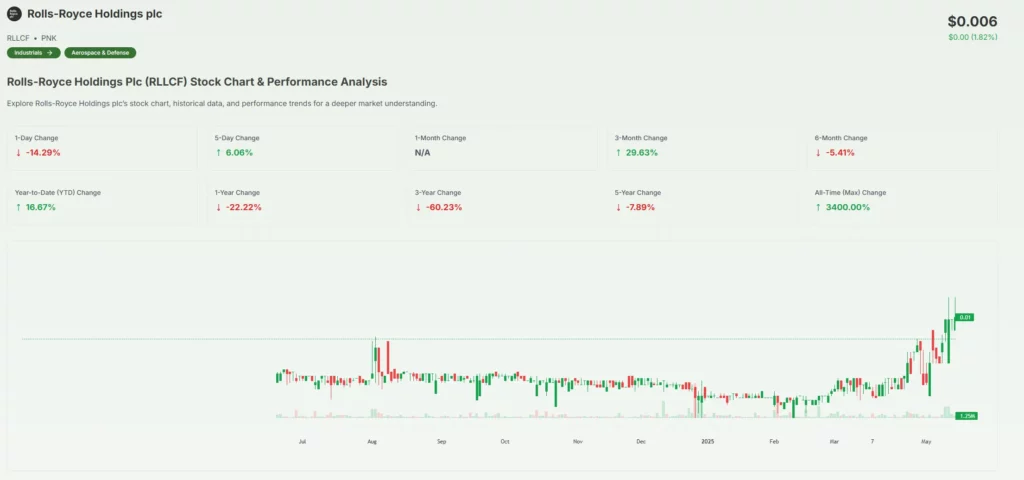Click the green up arrow beside 6.06%
The image size is (1024, 480).
(218, 153)
